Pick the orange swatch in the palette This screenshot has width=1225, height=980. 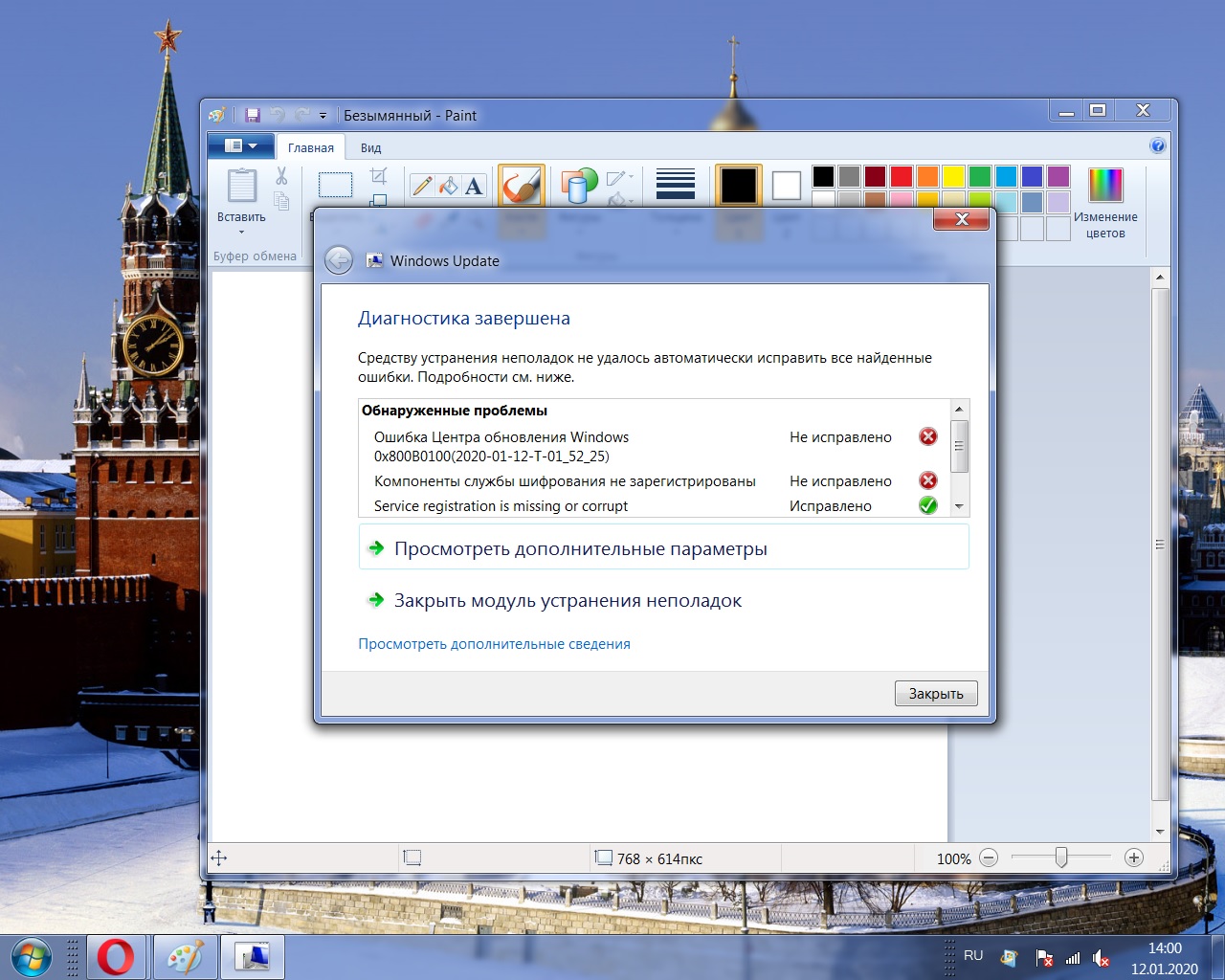click(x=927, y=176)
